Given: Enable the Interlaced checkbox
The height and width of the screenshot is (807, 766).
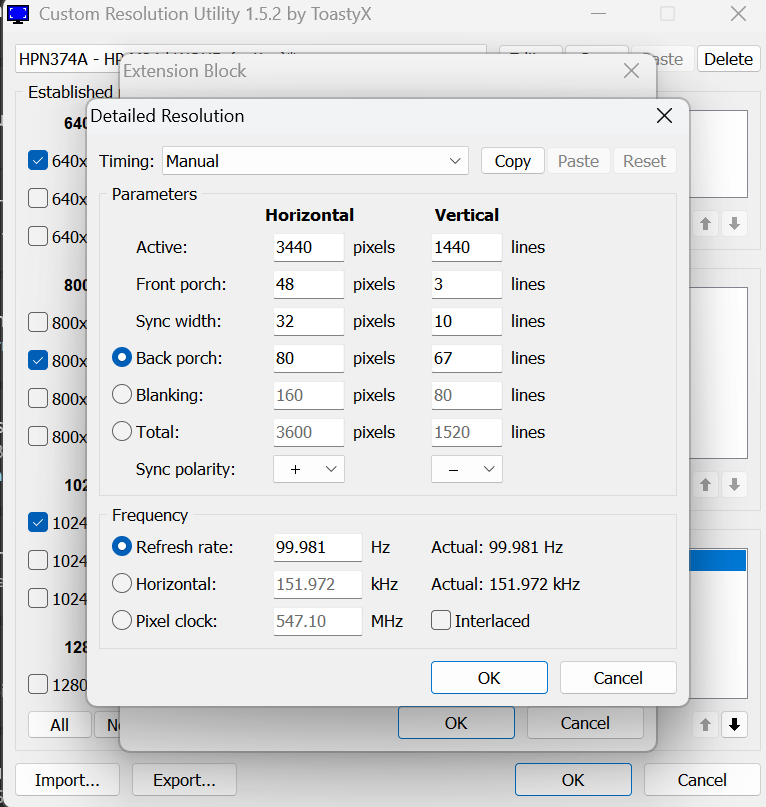Looking at the screenshot, I should [x=441, y=621].
